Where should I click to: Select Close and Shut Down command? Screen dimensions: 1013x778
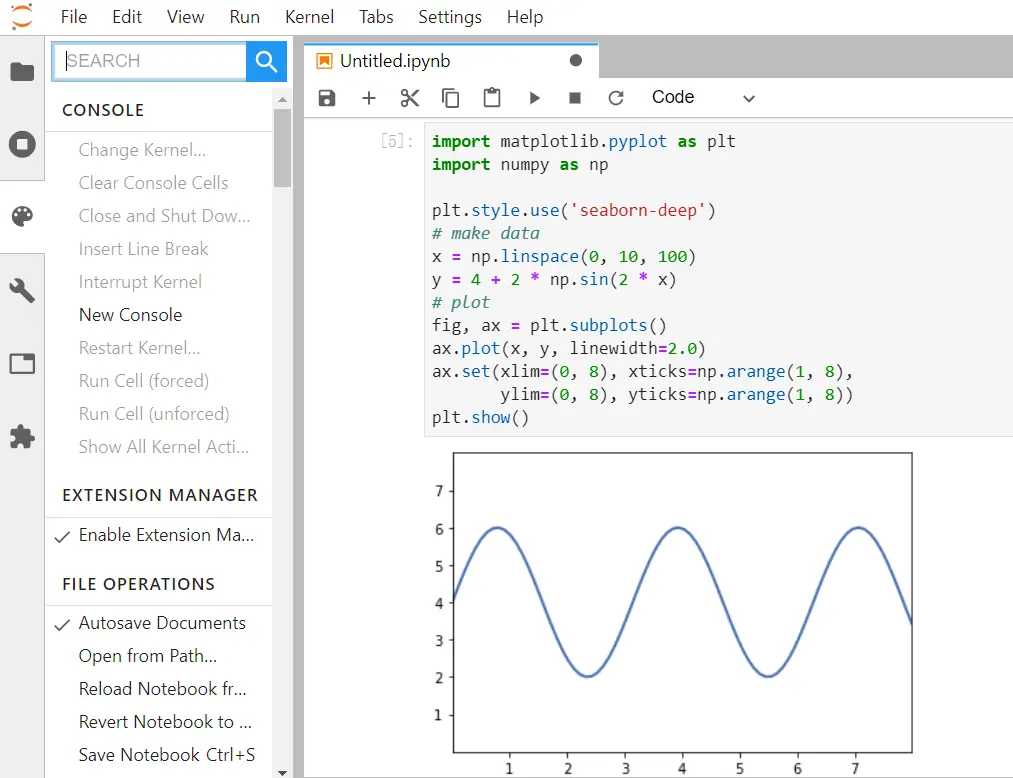click(x=158, y=216)
